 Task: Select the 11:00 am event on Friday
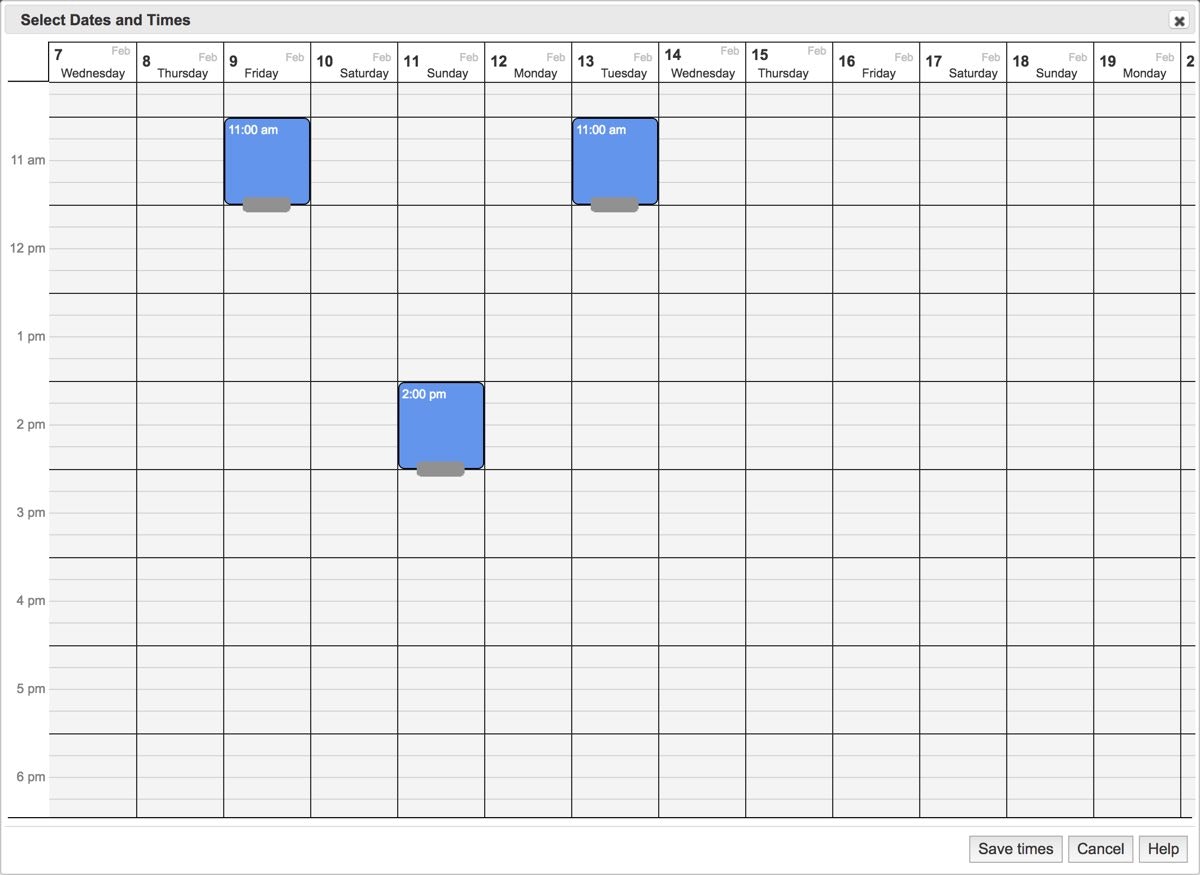click(266, 160)
